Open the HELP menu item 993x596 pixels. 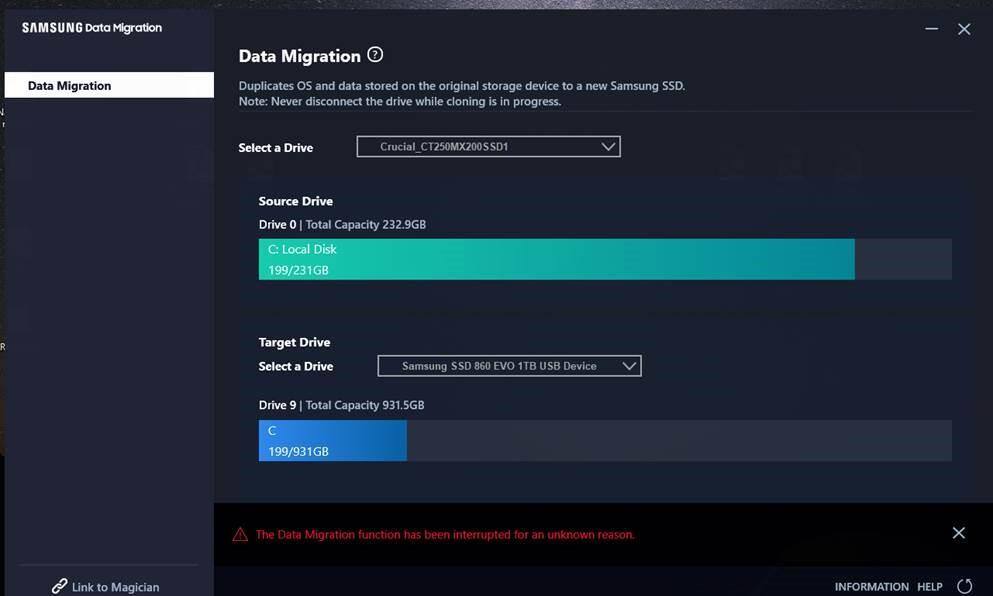pos(930,587)
